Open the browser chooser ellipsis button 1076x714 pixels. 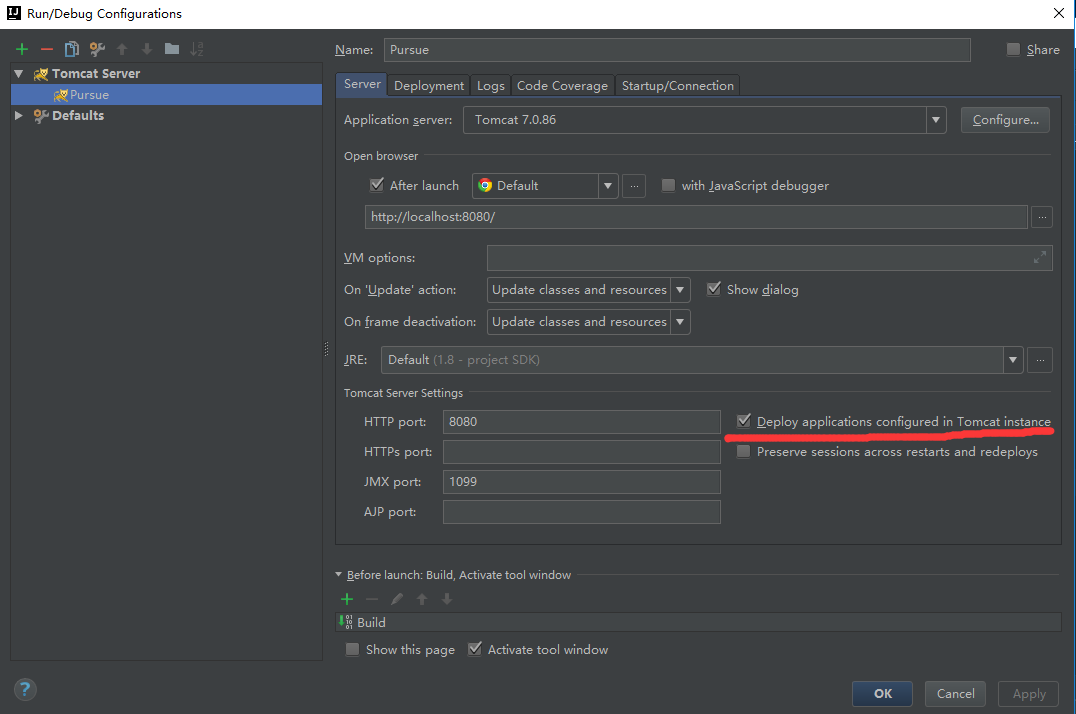pos(634,185)
